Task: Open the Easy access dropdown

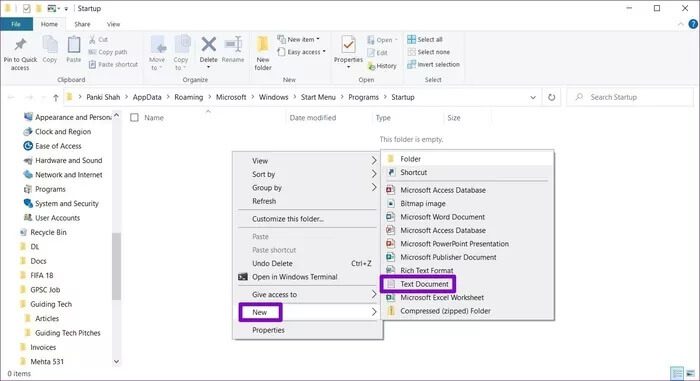Action: point(301,52)
